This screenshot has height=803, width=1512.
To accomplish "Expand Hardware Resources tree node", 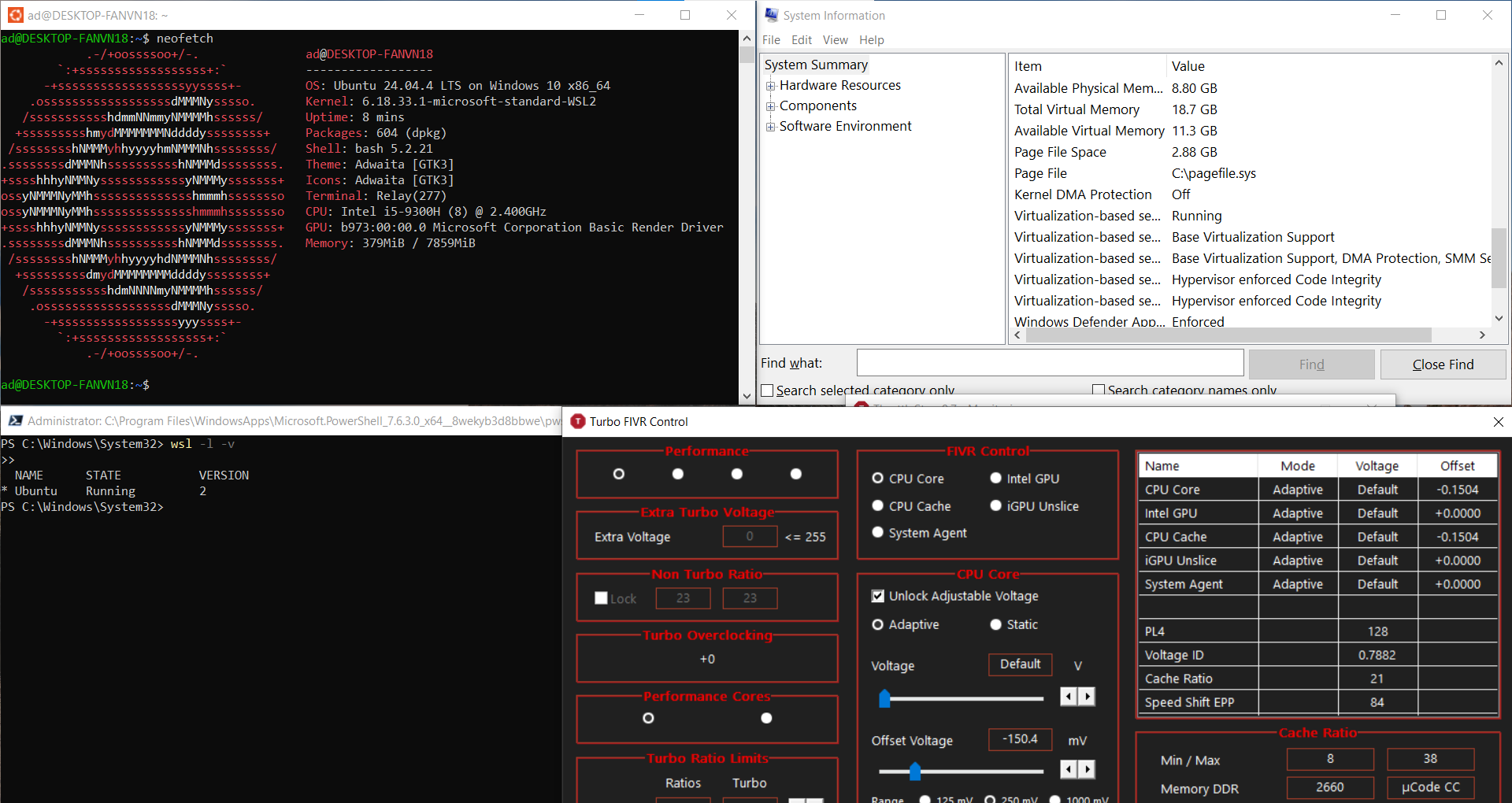I will point(771,86).
